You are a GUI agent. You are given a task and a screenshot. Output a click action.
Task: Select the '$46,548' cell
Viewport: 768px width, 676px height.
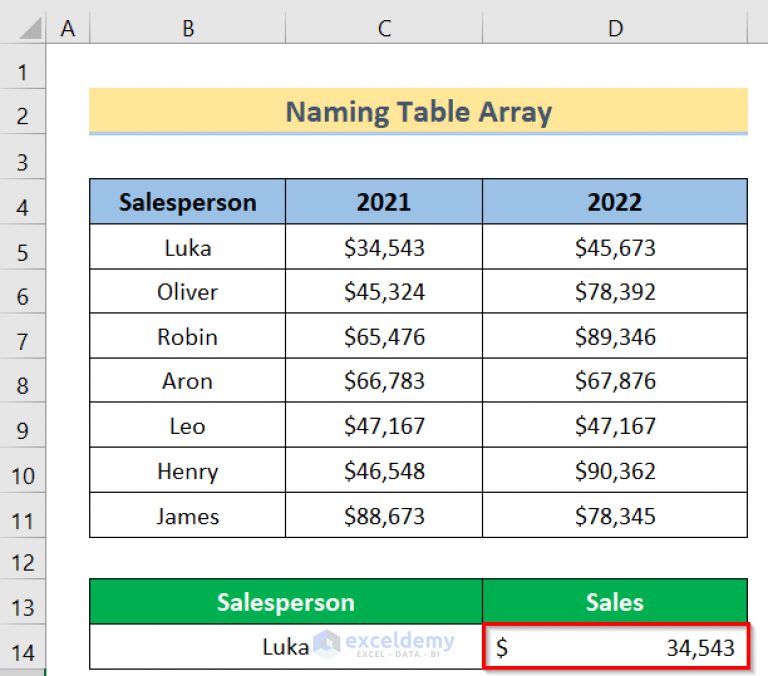point(384,470)
